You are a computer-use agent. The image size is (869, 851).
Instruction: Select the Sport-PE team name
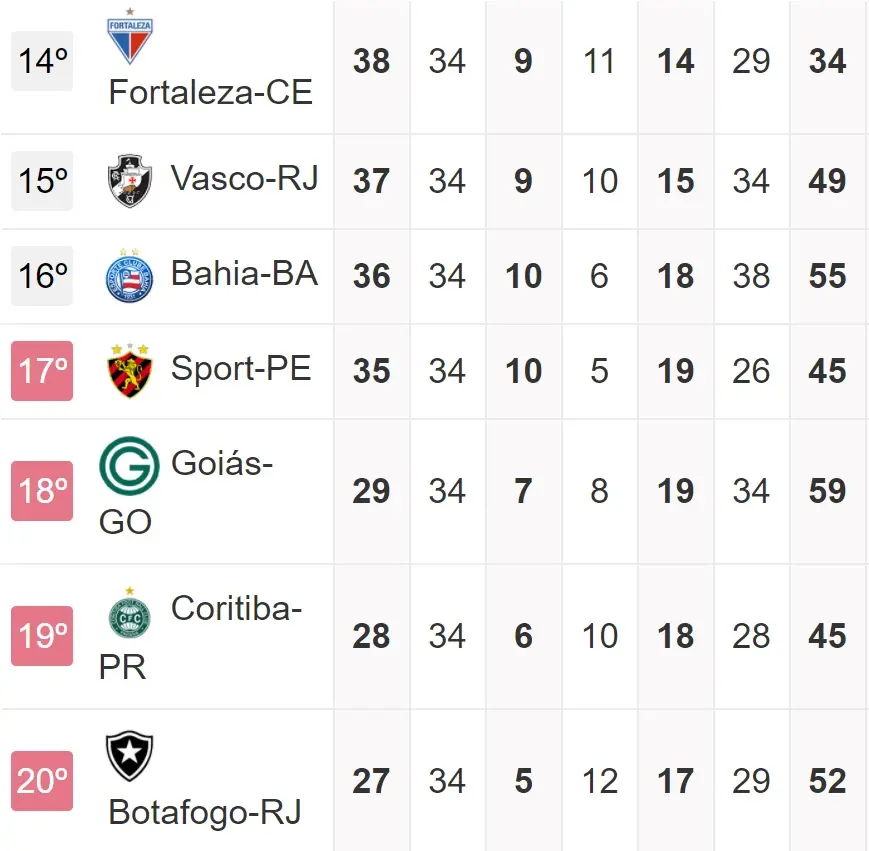[x=241, y=368]
